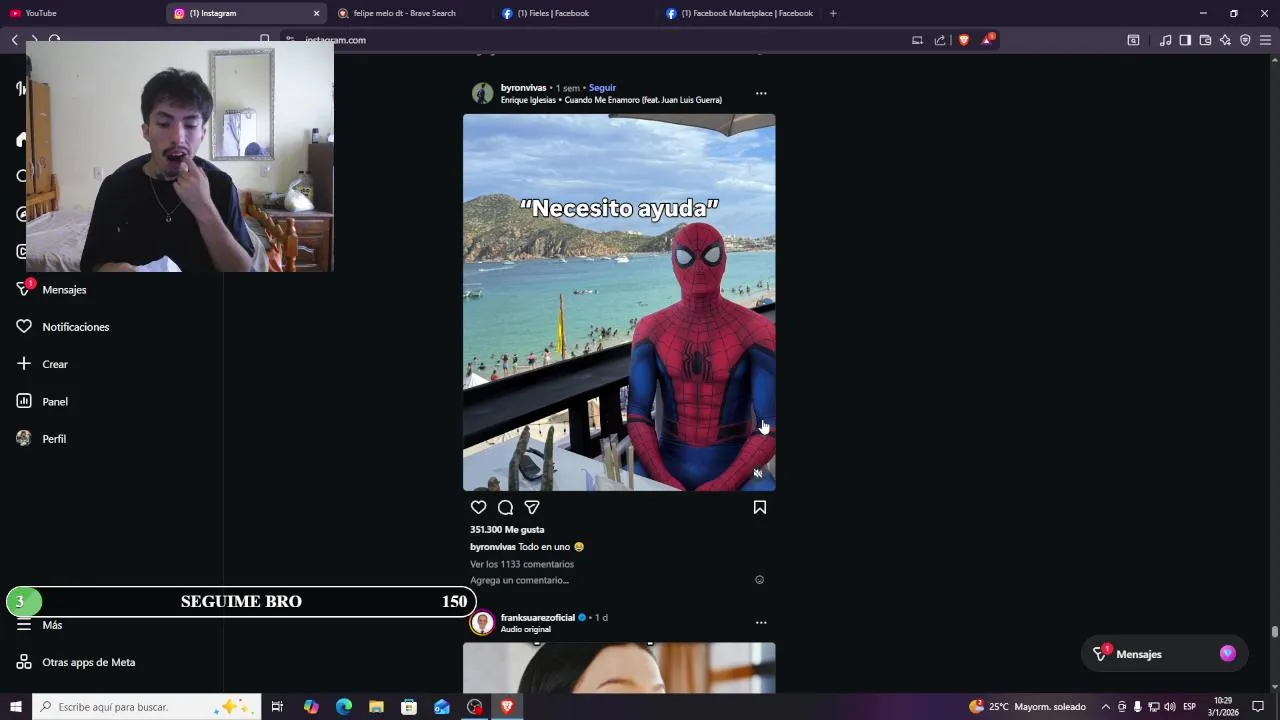Open the tab search icon in toolbar
The image size is (1280, 720).
tap(1133, 40)
